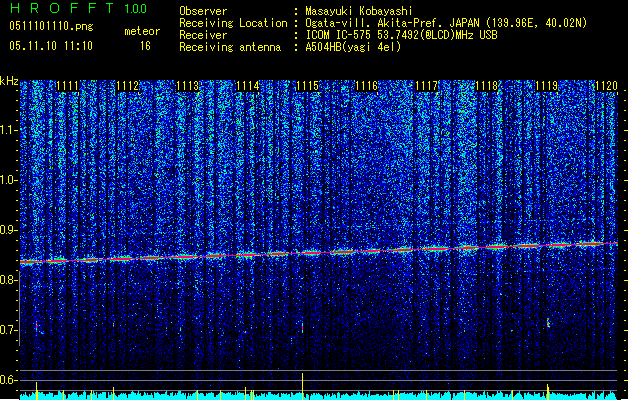The image size is (629, 400).
Task: Click the yellow power spike under 1119
Action: 548,391
